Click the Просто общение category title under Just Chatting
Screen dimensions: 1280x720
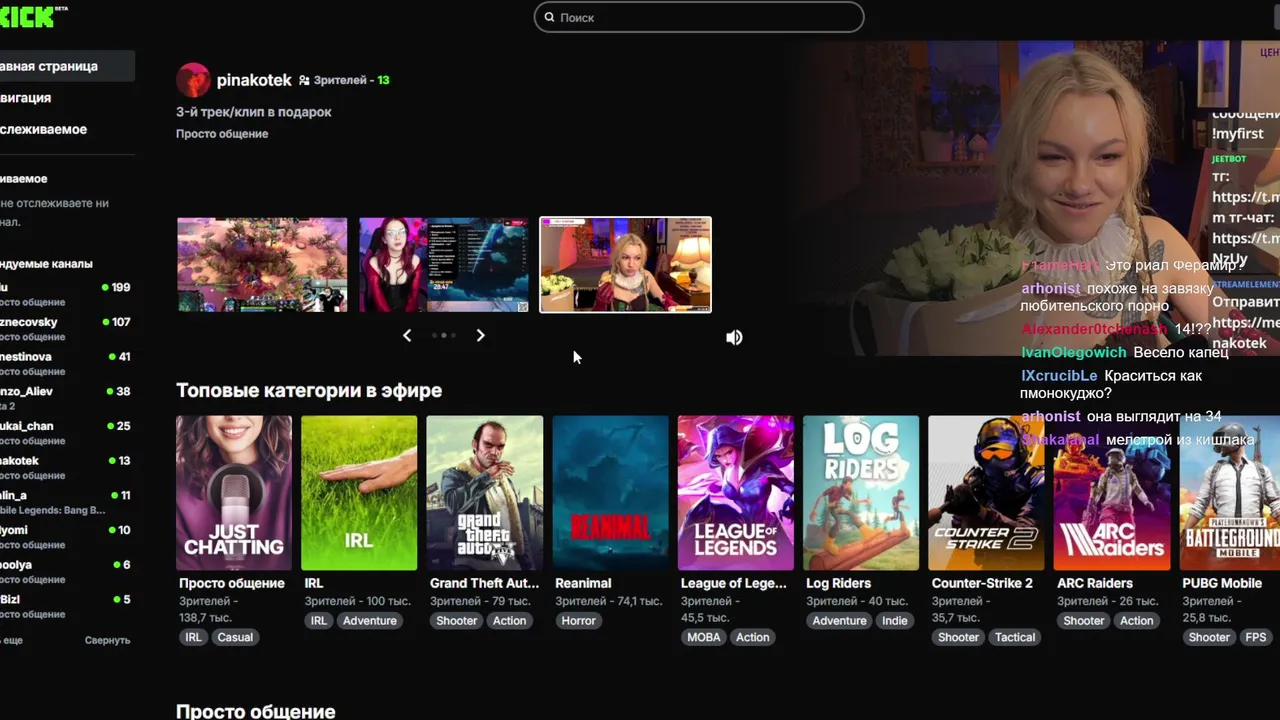[232, 583]
